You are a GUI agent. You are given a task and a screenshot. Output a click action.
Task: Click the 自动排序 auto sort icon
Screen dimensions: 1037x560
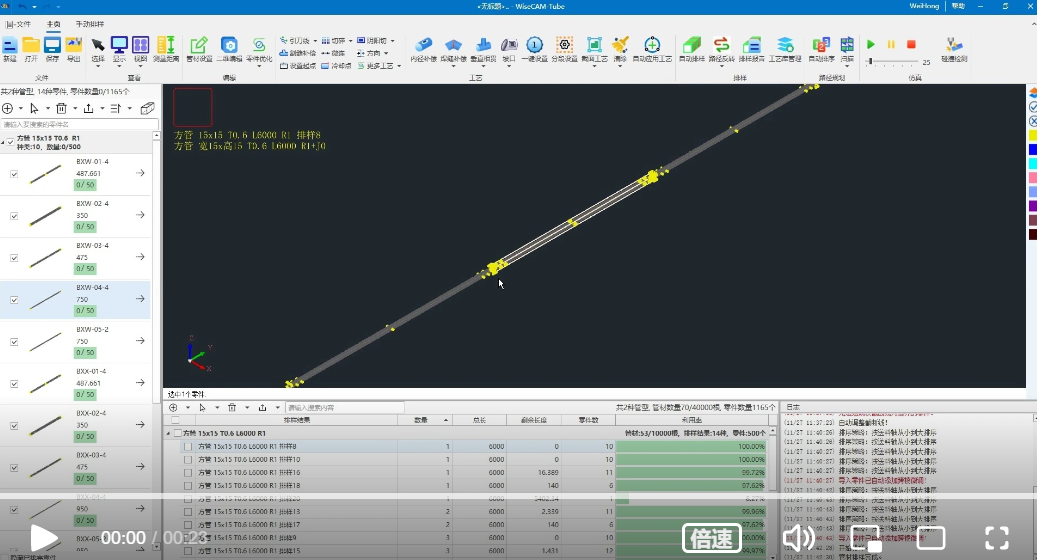(x=821, y=48)
